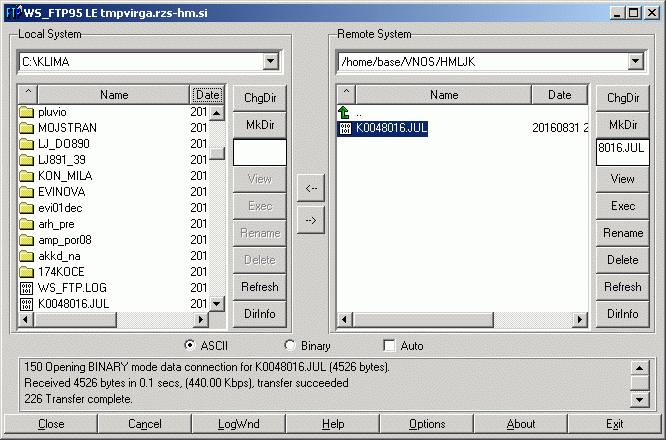Enable the Auto transfer checkbox
The height and width of the screenshot is (440, 666).
(x=389, y=346)
